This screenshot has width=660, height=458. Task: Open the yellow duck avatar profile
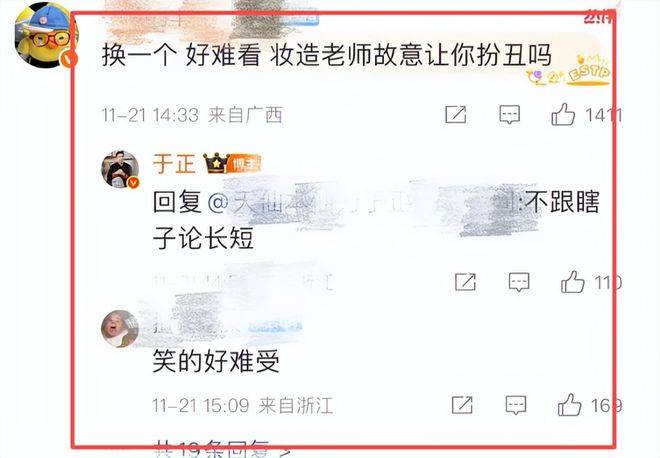(44, 35)
